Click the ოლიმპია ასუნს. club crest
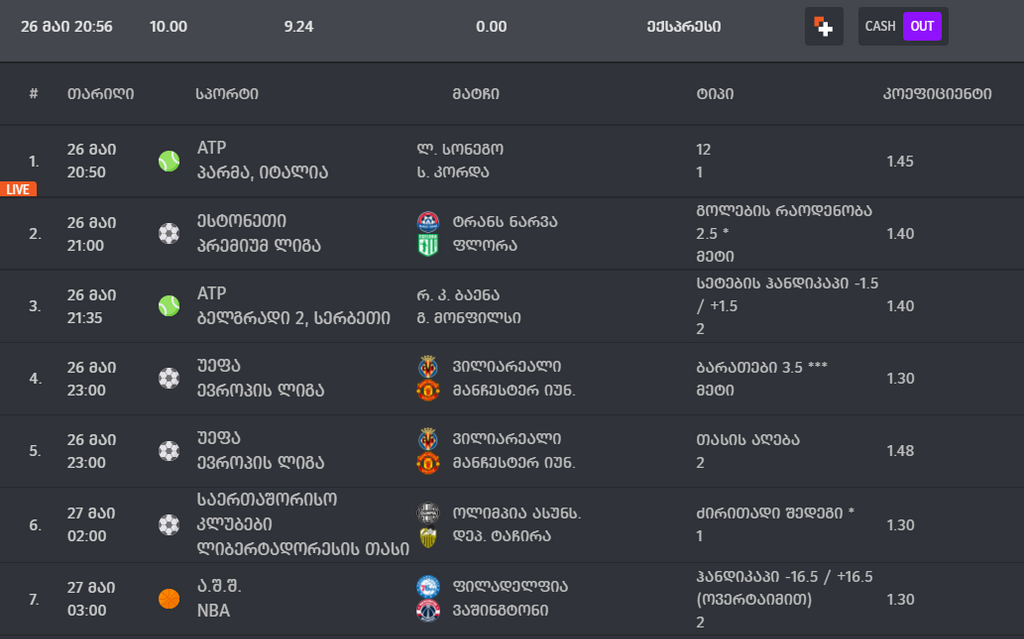 (428, 513)
